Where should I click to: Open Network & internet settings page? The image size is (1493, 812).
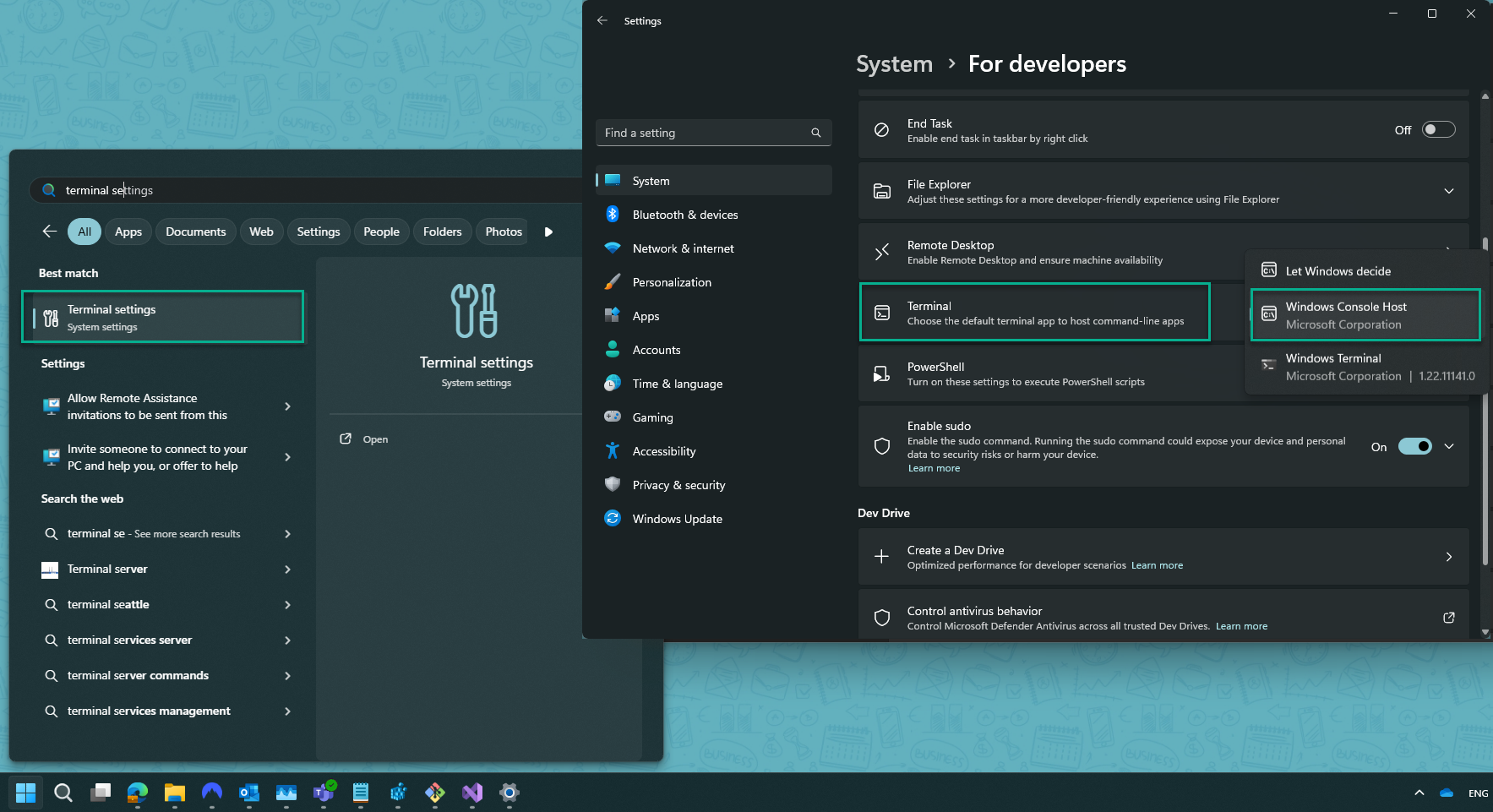pyautogui.click(x=713, y=248)
